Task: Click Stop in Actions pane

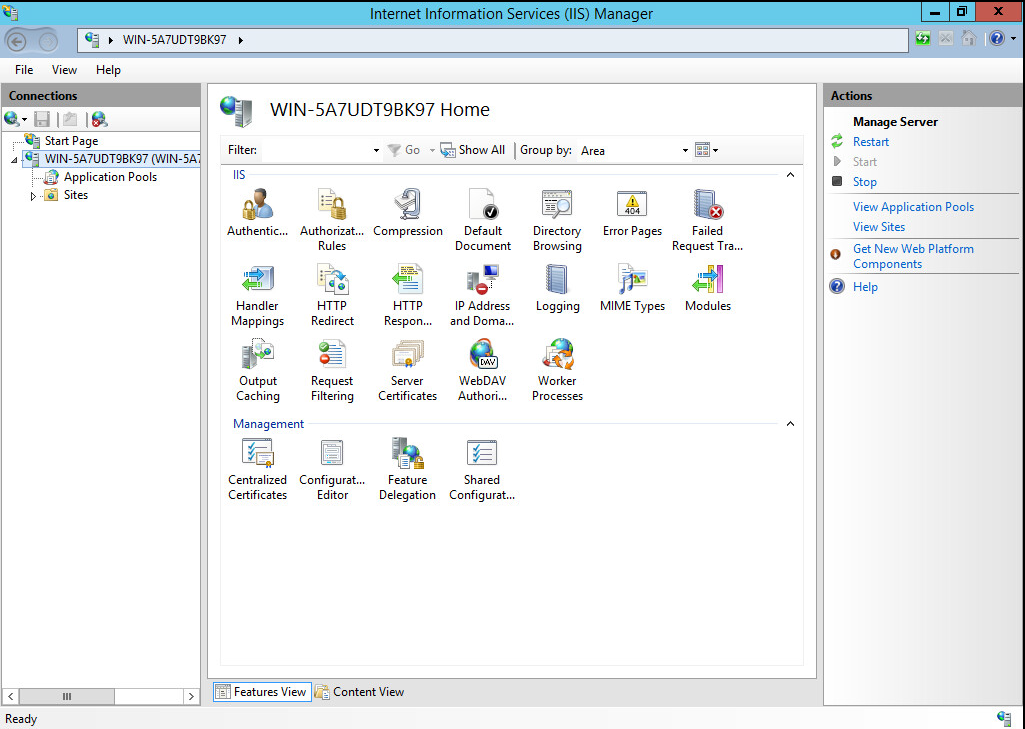Action: [865, 182]
